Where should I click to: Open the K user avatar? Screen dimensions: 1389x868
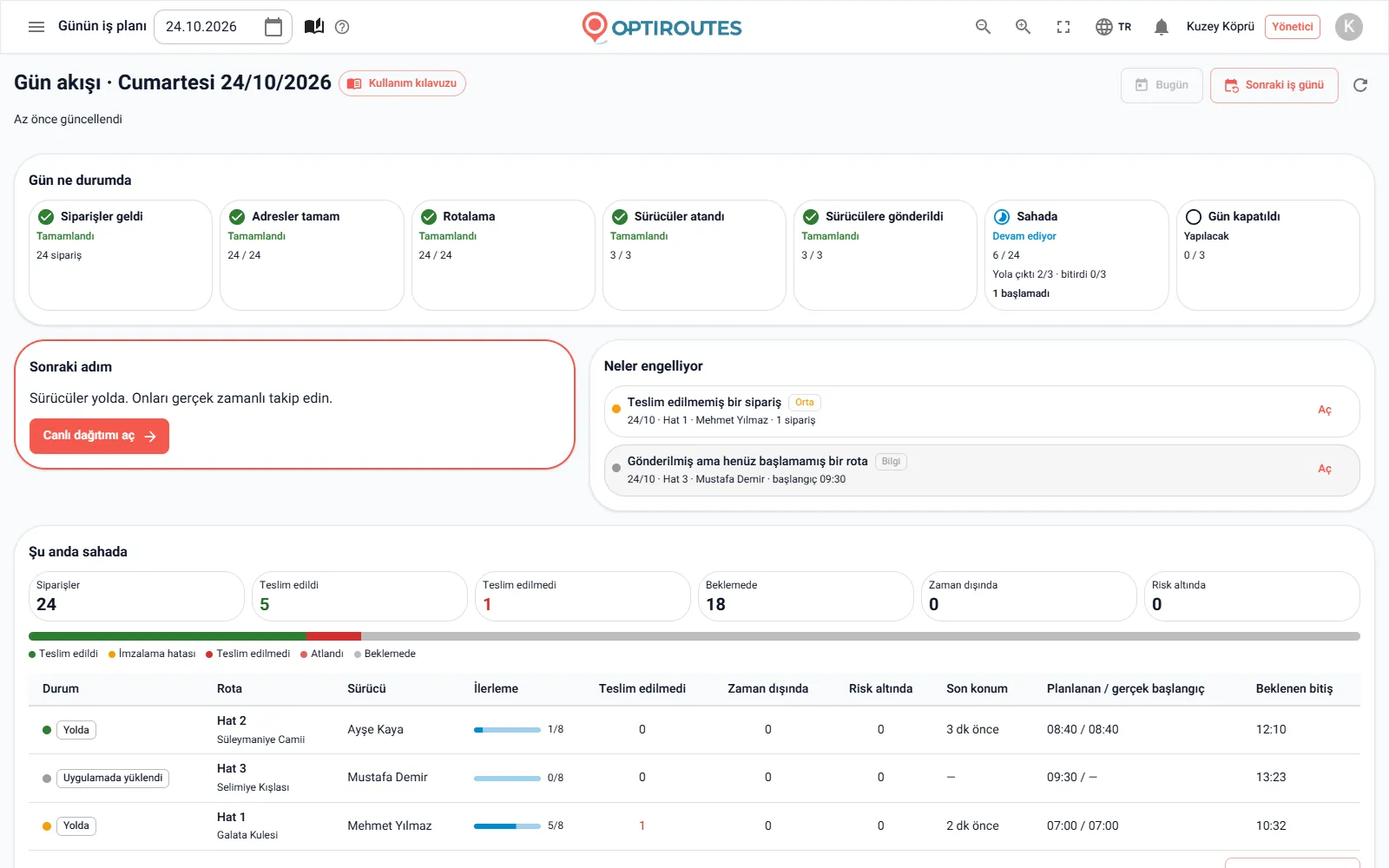pyautogui.click(x=1349, y=27)
